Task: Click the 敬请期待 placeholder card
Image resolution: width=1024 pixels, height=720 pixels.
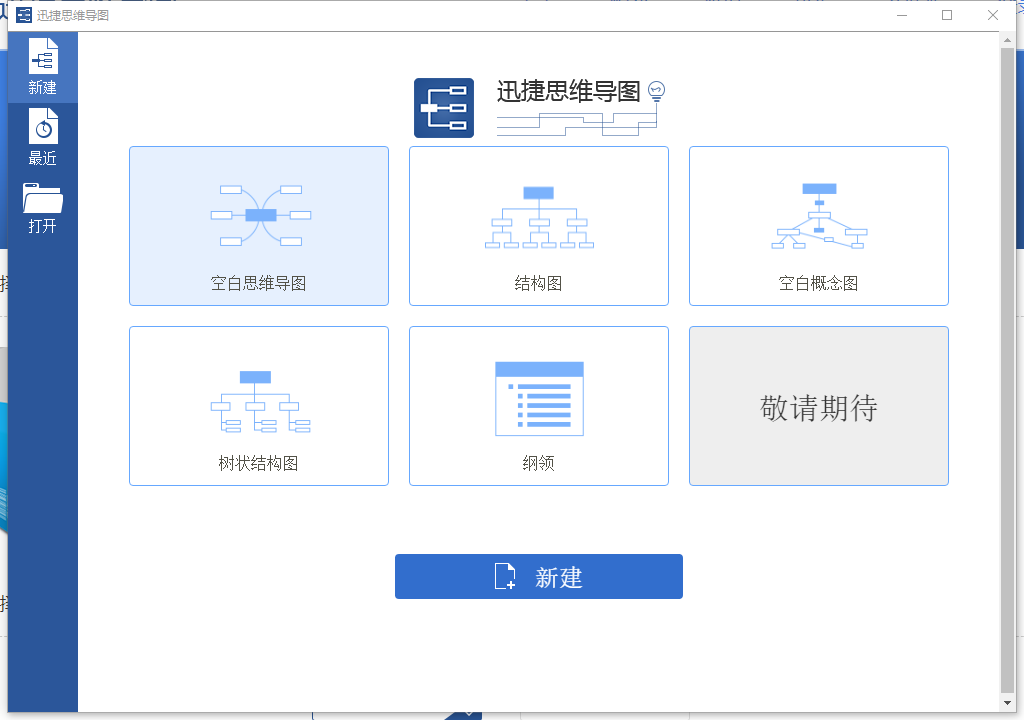Action: click(x=818, y=406)
